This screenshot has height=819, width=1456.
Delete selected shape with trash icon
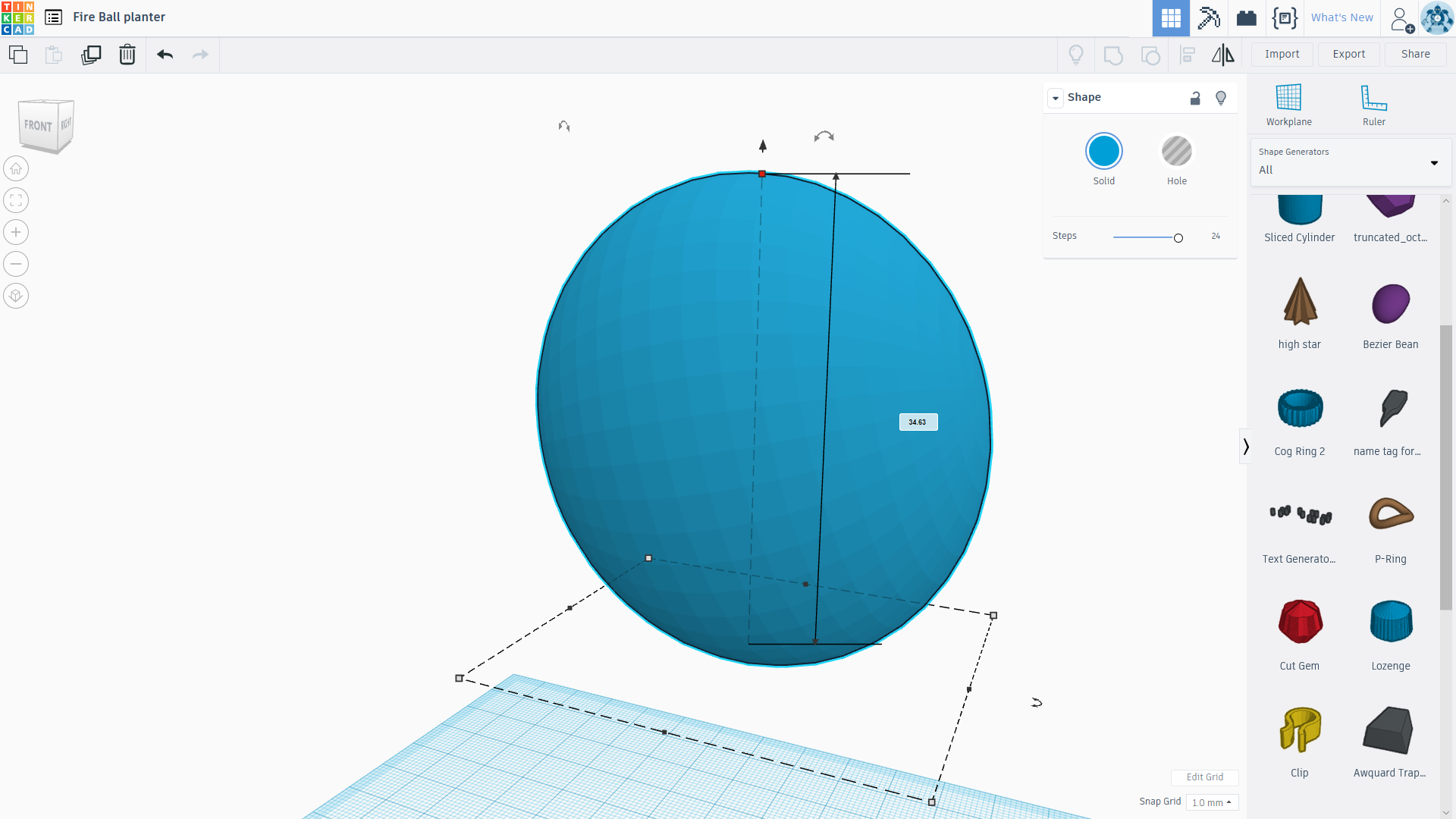(127, 55)
